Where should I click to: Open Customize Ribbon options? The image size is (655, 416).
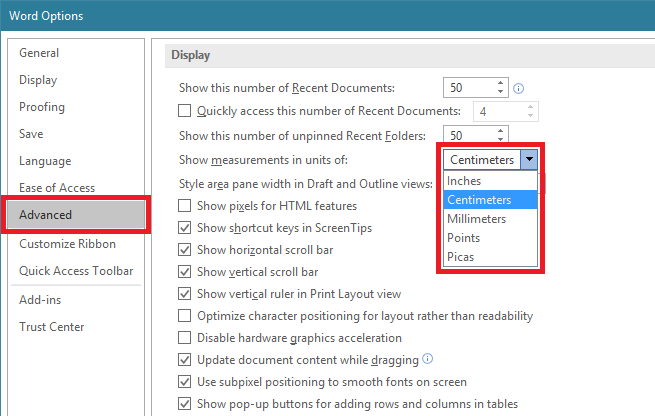pos(67,244)
